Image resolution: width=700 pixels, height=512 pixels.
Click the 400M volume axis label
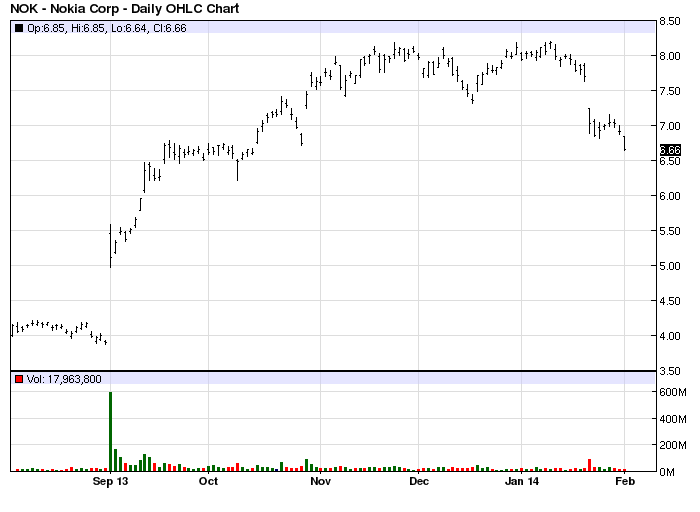[672, 419]
